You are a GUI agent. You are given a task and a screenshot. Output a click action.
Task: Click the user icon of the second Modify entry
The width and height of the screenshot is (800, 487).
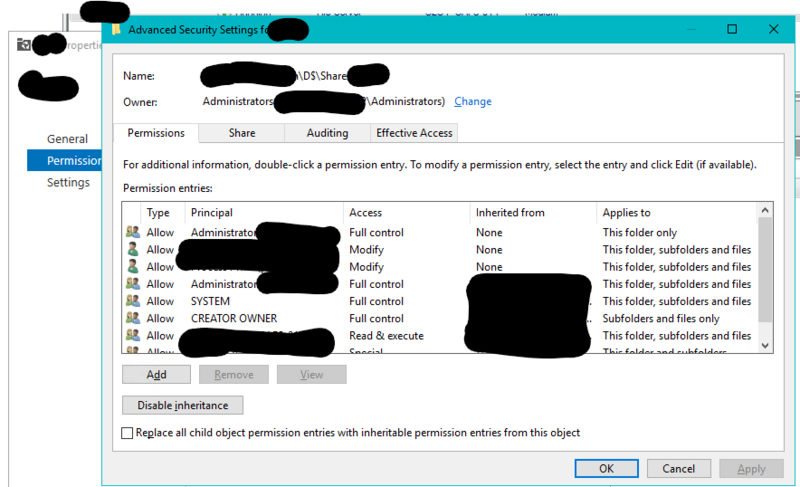point(133,266)
